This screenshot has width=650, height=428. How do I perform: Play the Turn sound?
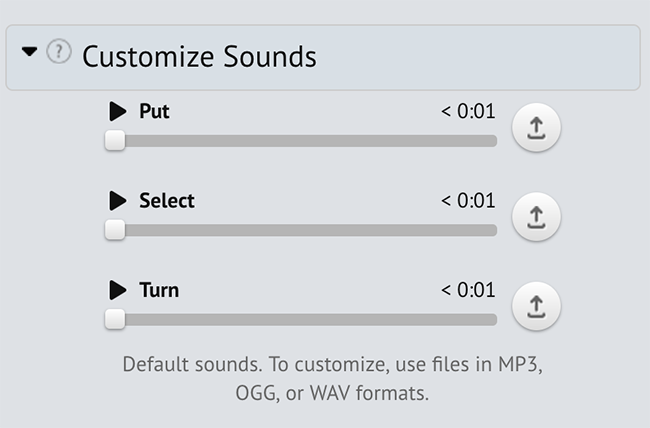118,290
